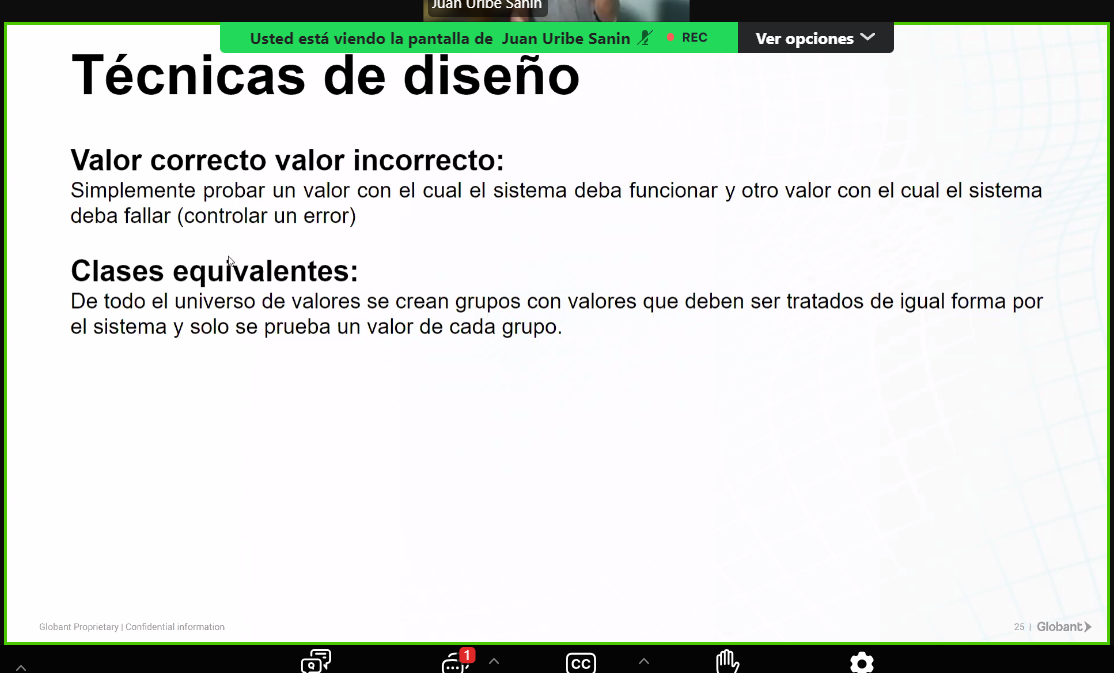
Task: Expand the caret at far left of toolbar
Action: coord(20,666)
